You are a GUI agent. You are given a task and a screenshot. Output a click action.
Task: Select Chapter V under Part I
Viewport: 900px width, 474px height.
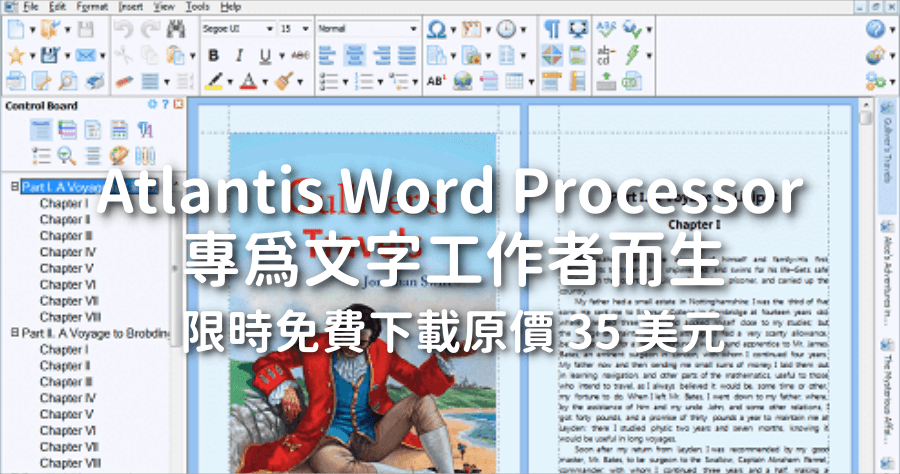coord(67,268)
